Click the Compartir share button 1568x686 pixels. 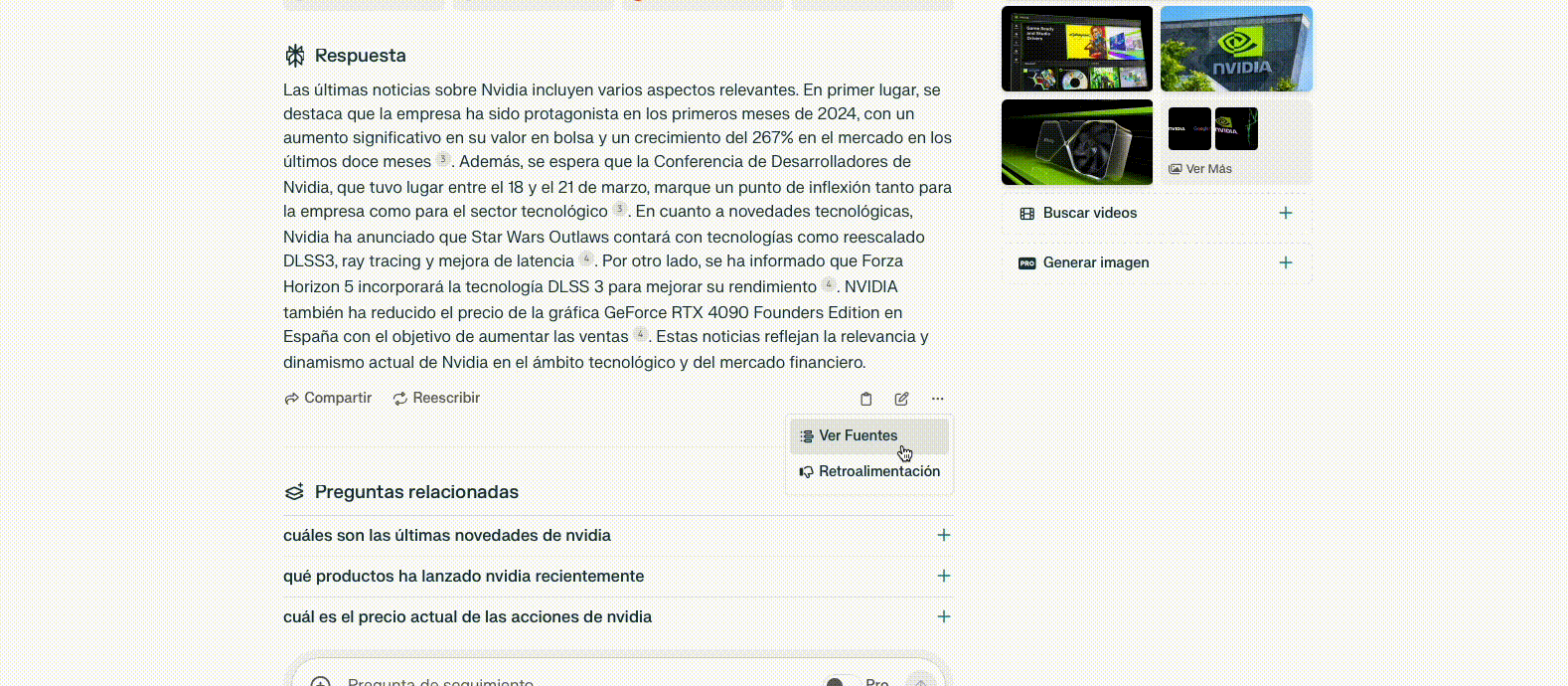click(x=328, y=398)
